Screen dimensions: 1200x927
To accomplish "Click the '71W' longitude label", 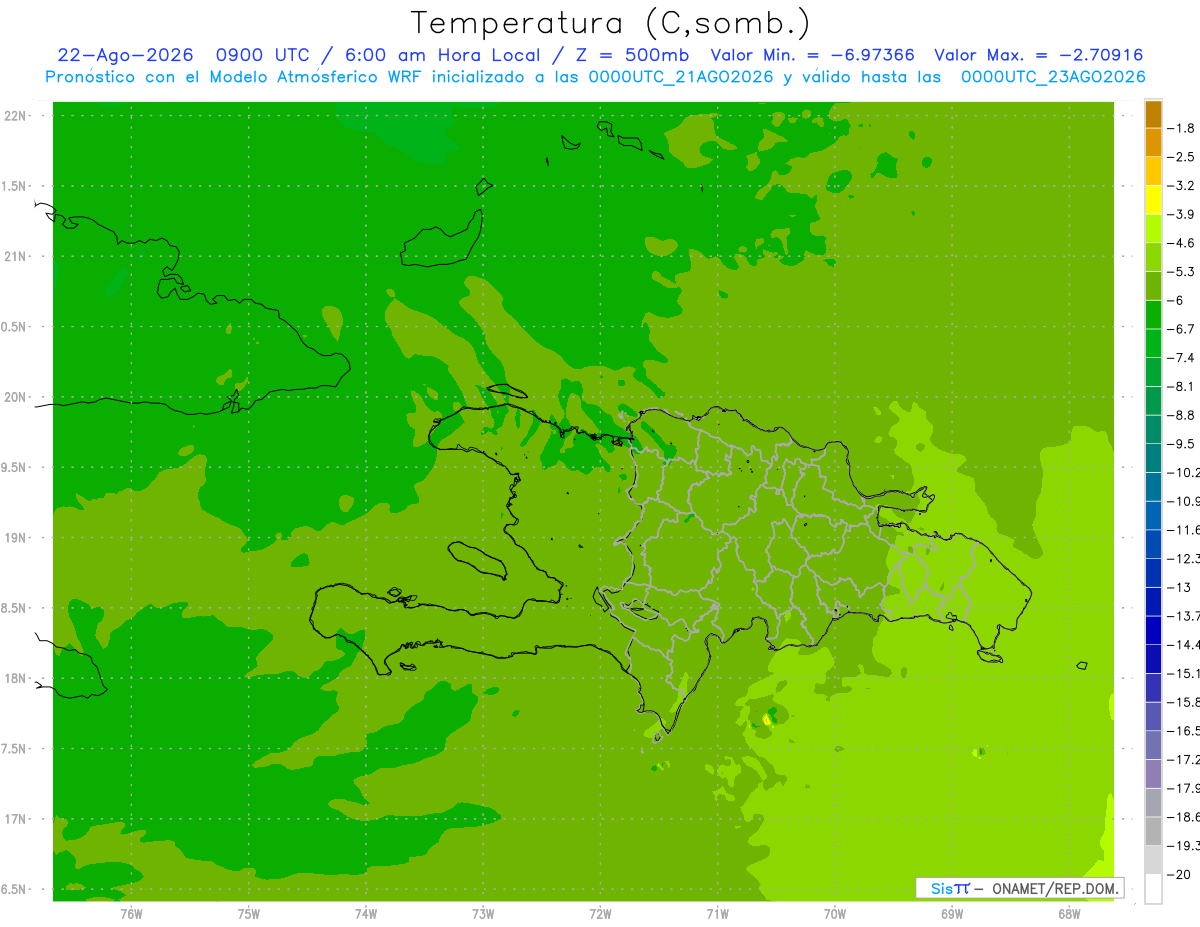I will pyautogui.click(x=717, y=914).
